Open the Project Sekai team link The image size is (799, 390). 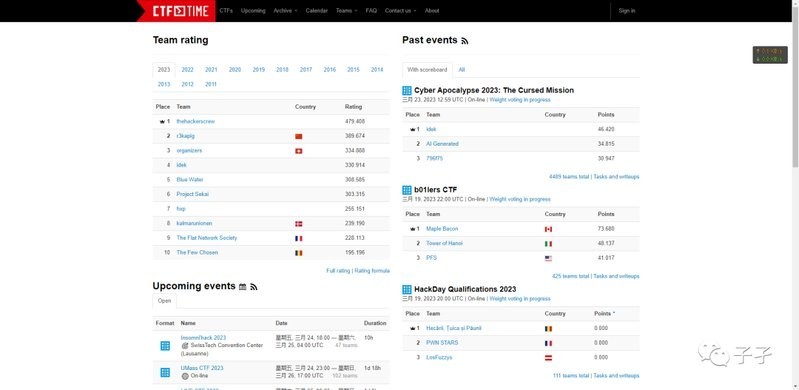[193, 194]
